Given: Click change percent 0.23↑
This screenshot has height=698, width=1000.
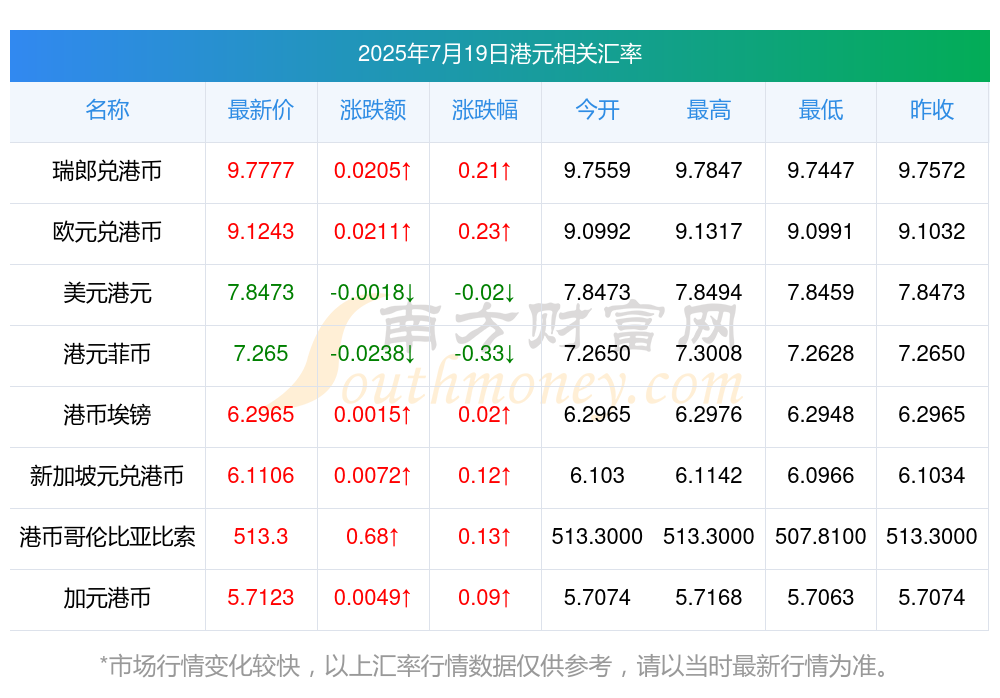Looking at the screenshot, I should 485,232.
